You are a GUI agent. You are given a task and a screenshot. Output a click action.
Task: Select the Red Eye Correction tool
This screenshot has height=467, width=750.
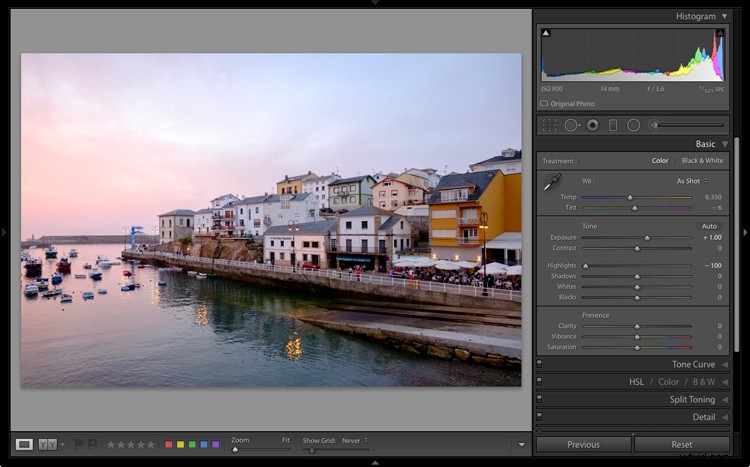click(593, 125)
